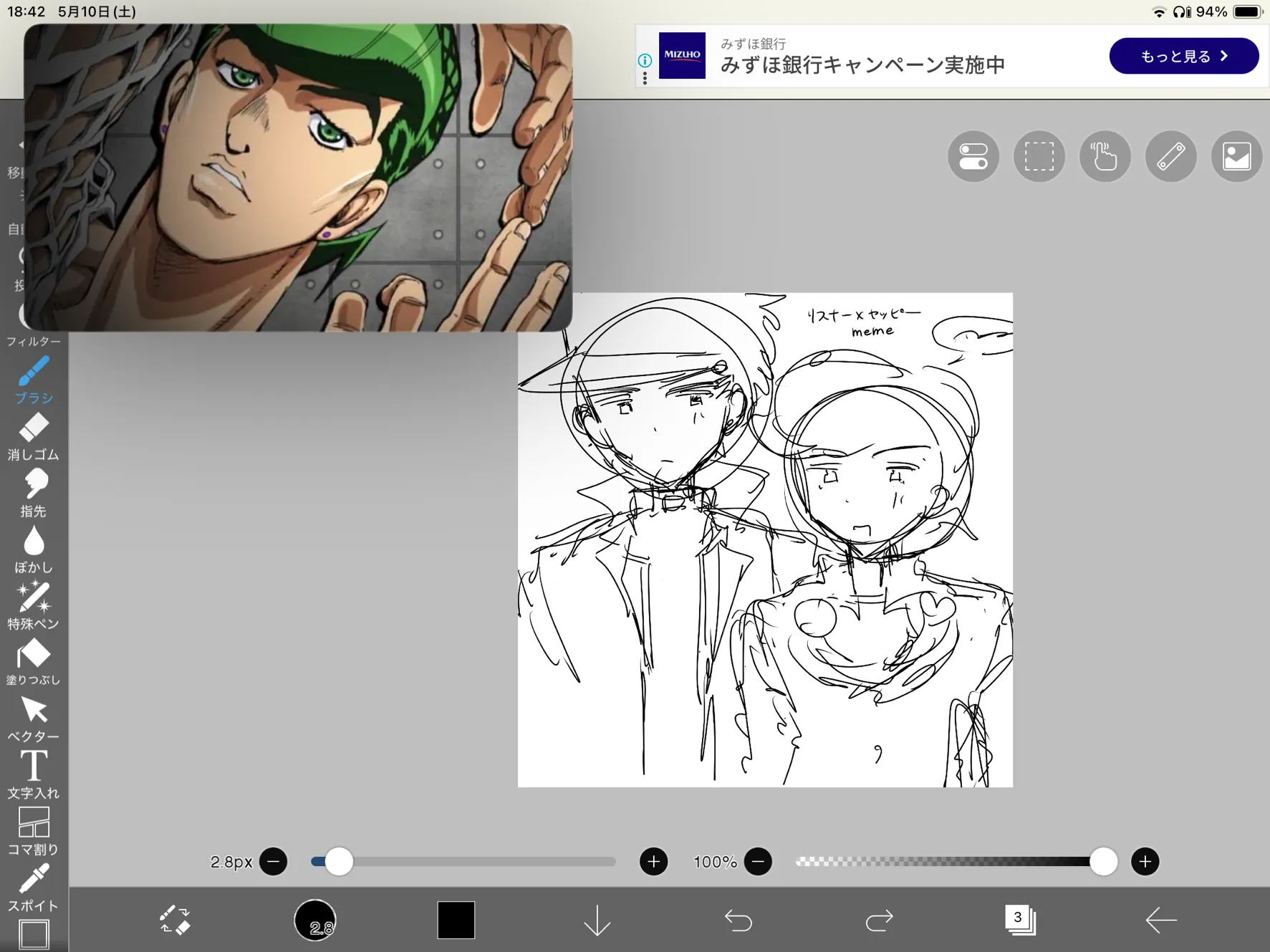This screenshot has width=1270, height=952.
Task: Tap the sketch drawing canvas
Action: tap(765, 540)
